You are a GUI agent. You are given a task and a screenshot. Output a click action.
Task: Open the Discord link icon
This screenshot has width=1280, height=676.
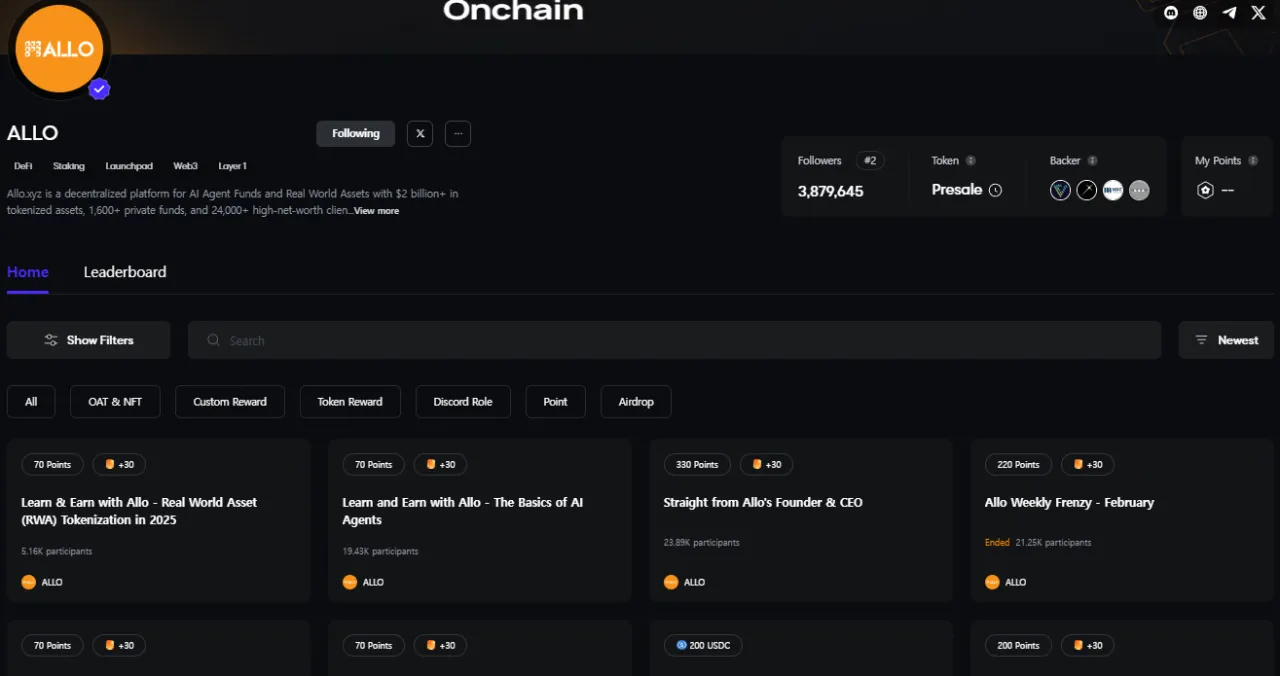1171,13
